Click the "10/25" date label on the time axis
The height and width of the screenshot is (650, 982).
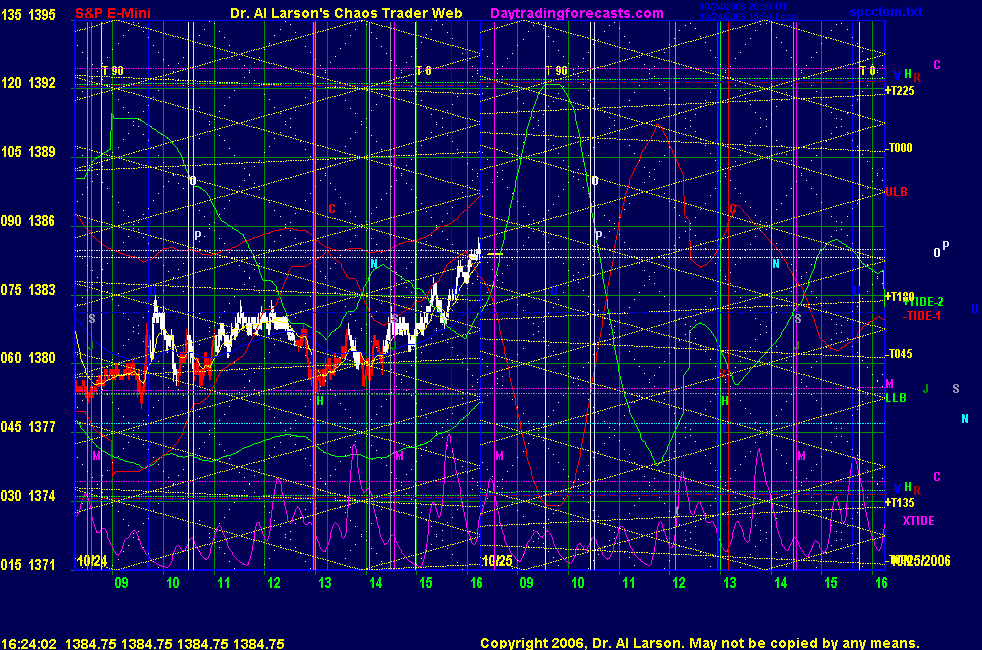coord(497,561)
